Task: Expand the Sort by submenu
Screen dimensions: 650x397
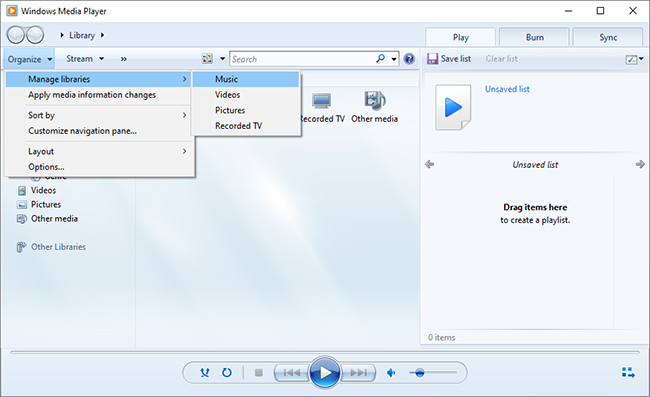Action: (107, 115)
